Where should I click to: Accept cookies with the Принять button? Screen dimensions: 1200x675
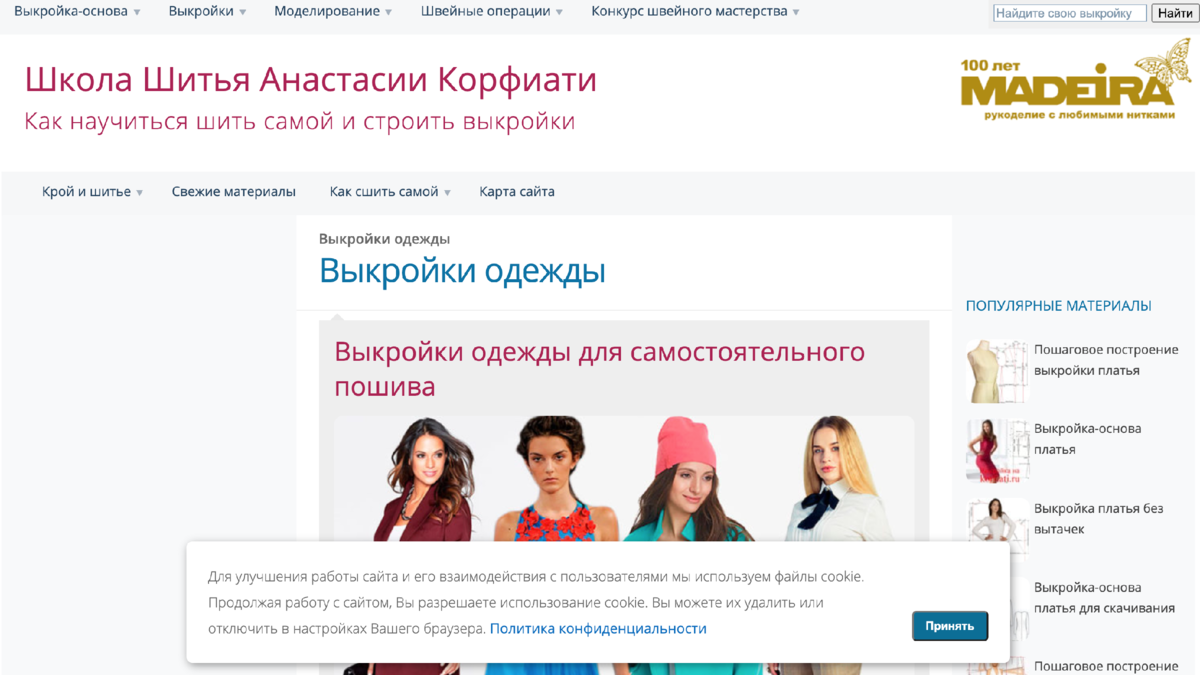(949, 625)
